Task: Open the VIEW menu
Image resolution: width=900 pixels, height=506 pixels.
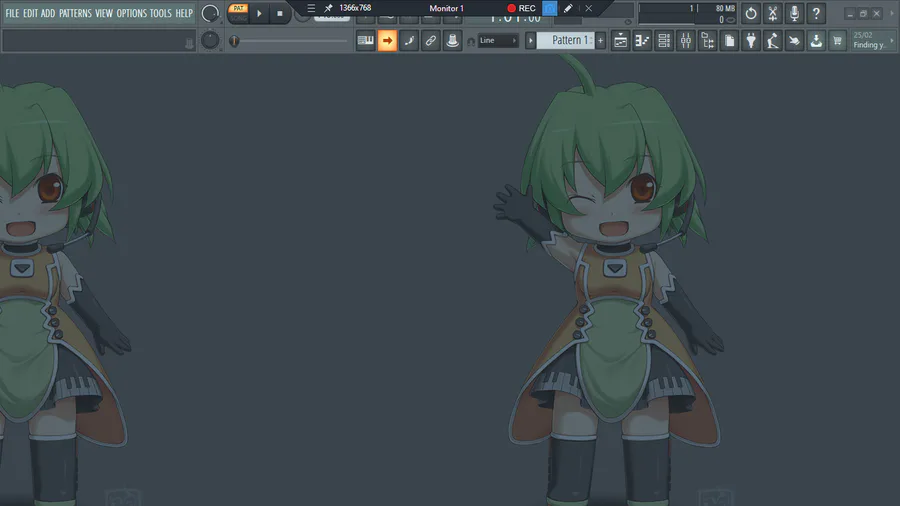Action: tap(104, 13)
